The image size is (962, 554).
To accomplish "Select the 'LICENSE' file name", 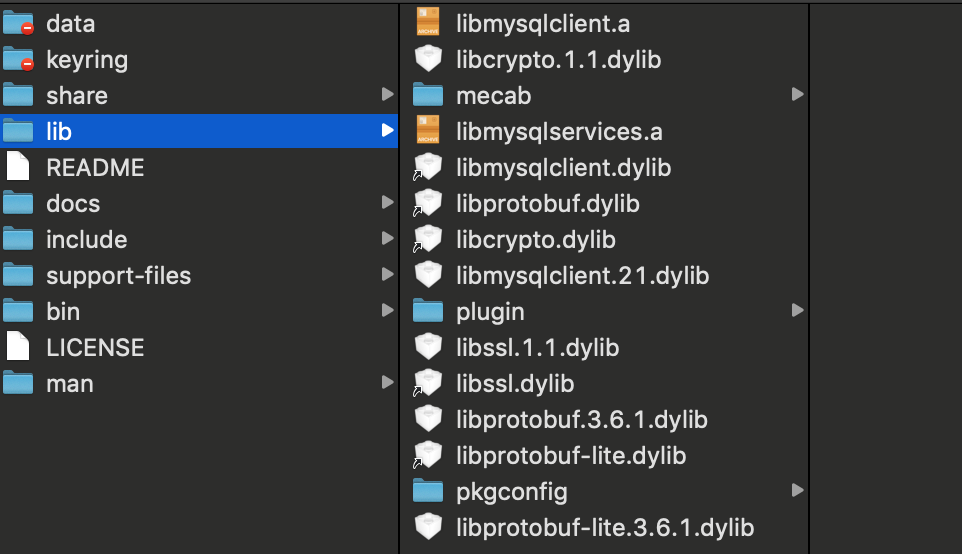I will point(95,348).
